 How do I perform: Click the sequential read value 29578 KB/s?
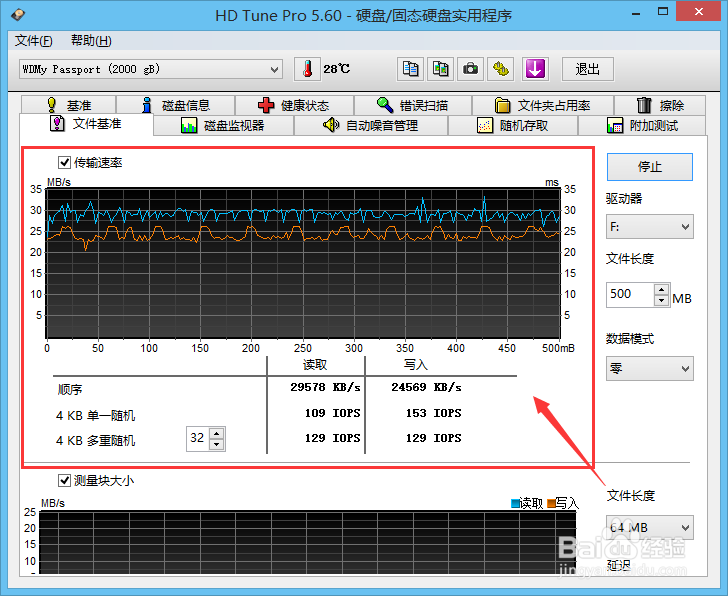(325, 387)
